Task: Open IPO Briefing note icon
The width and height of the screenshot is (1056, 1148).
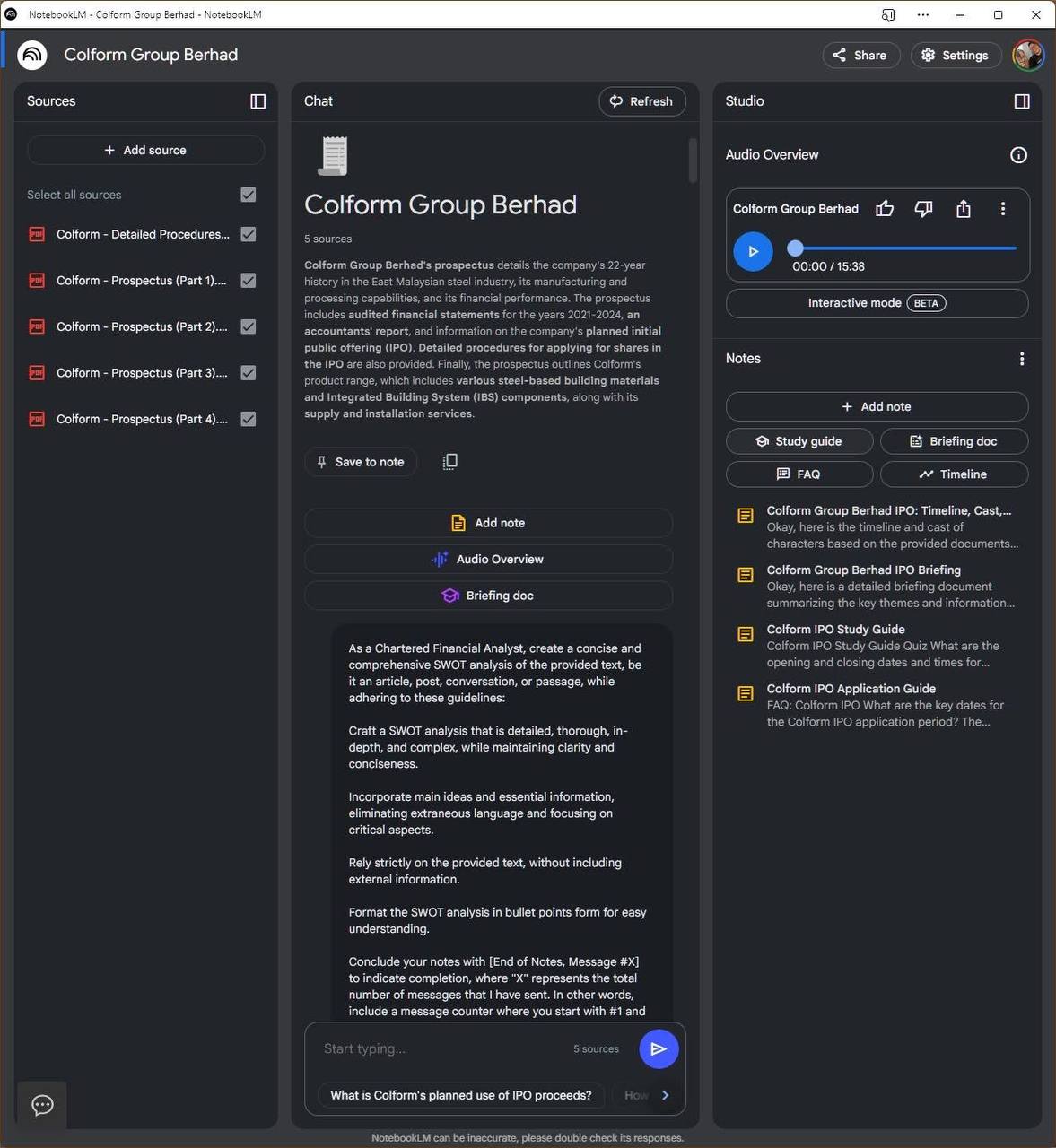Action: click(745, 575)
